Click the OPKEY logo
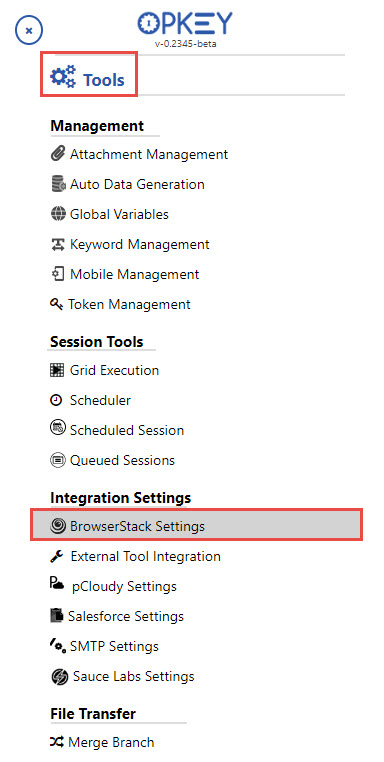384x762 pixels. click(185, 23)
